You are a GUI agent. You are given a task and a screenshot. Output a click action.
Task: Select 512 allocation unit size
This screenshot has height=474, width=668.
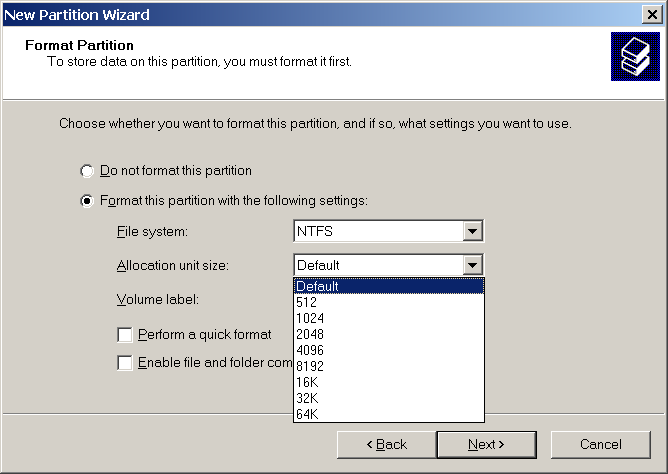point(388,302)
